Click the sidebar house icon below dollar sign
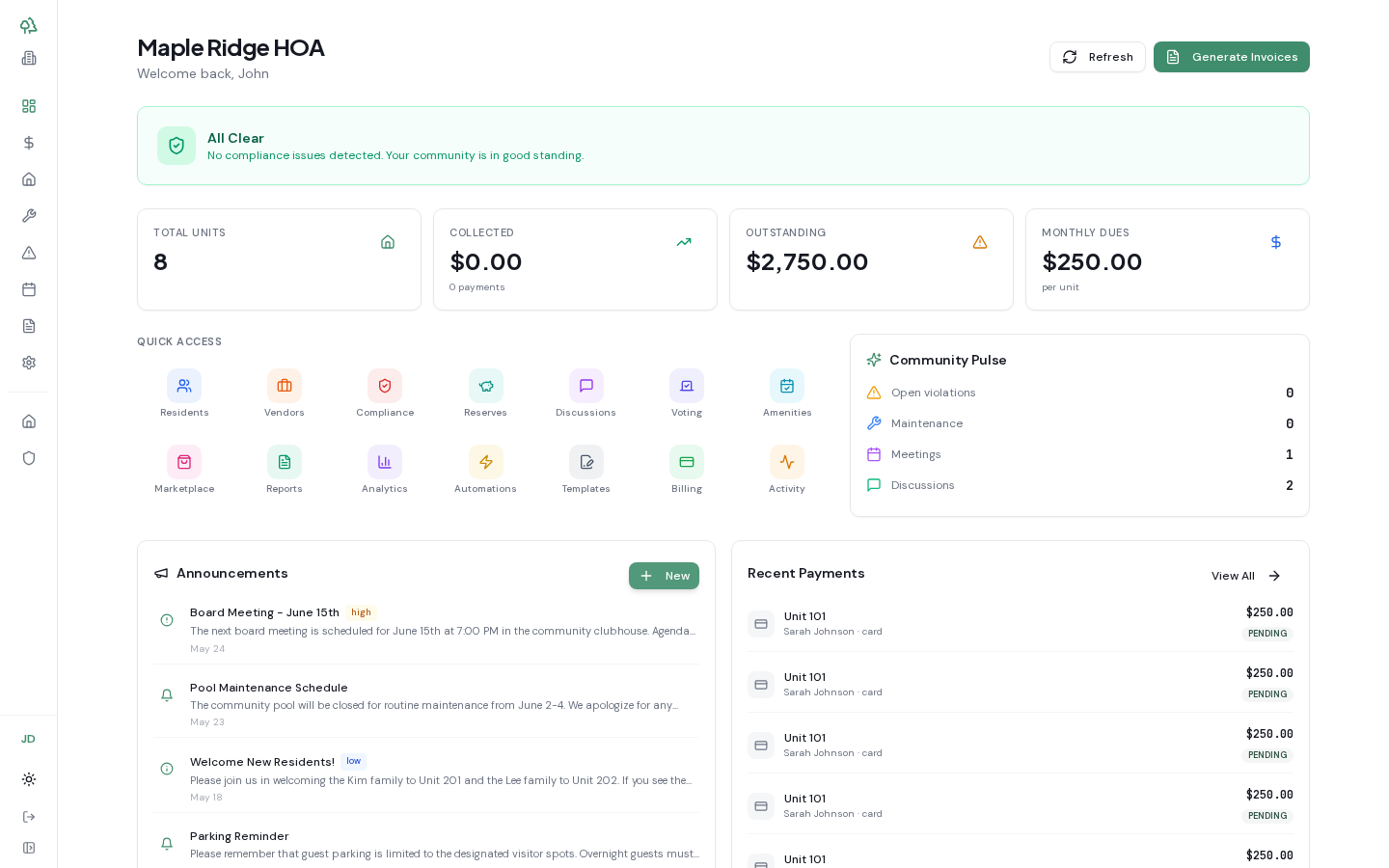 (x=29, y=179)
